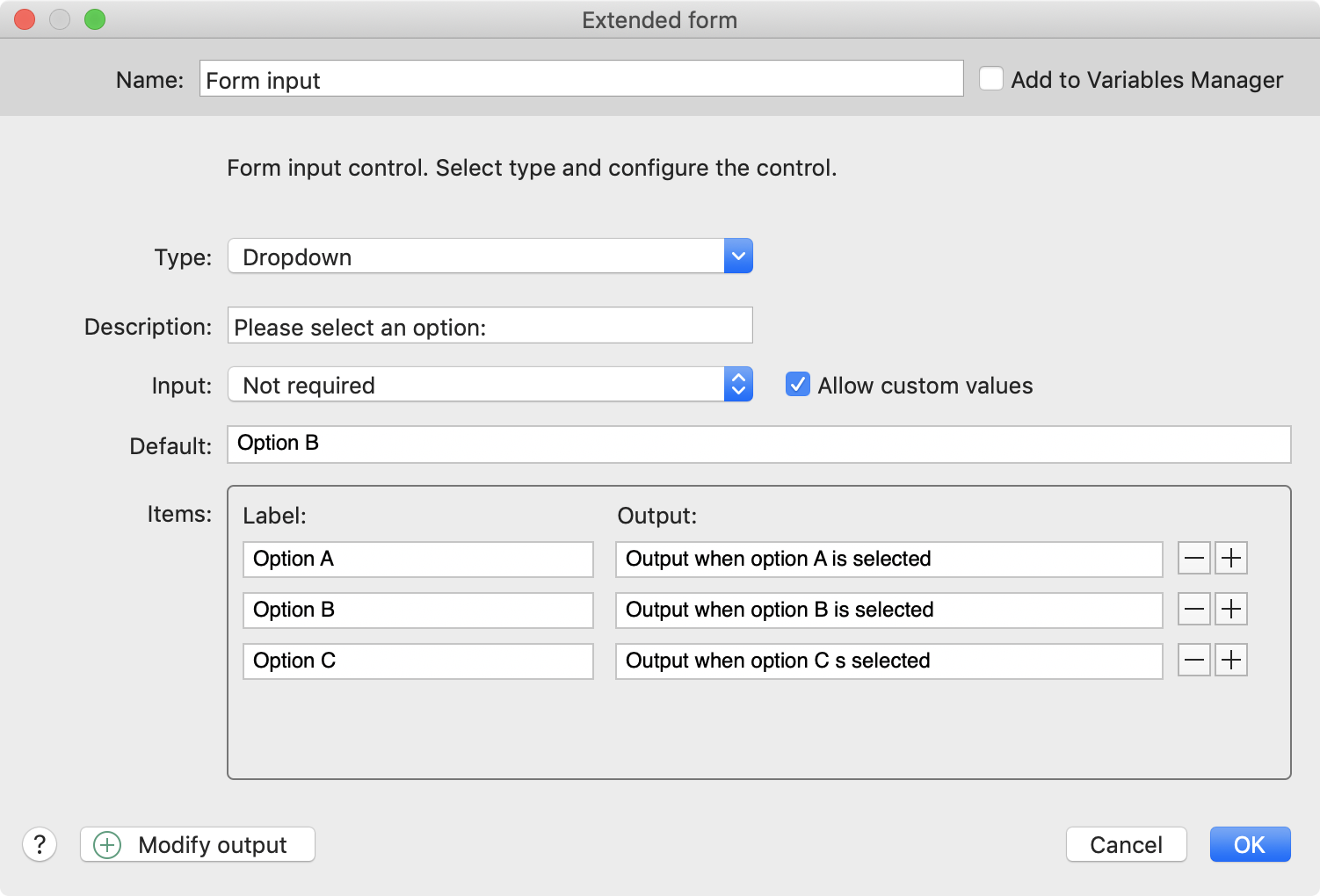Remove the Option B item row
The height and width of the screenshot is (896, 1320).
1193,609
